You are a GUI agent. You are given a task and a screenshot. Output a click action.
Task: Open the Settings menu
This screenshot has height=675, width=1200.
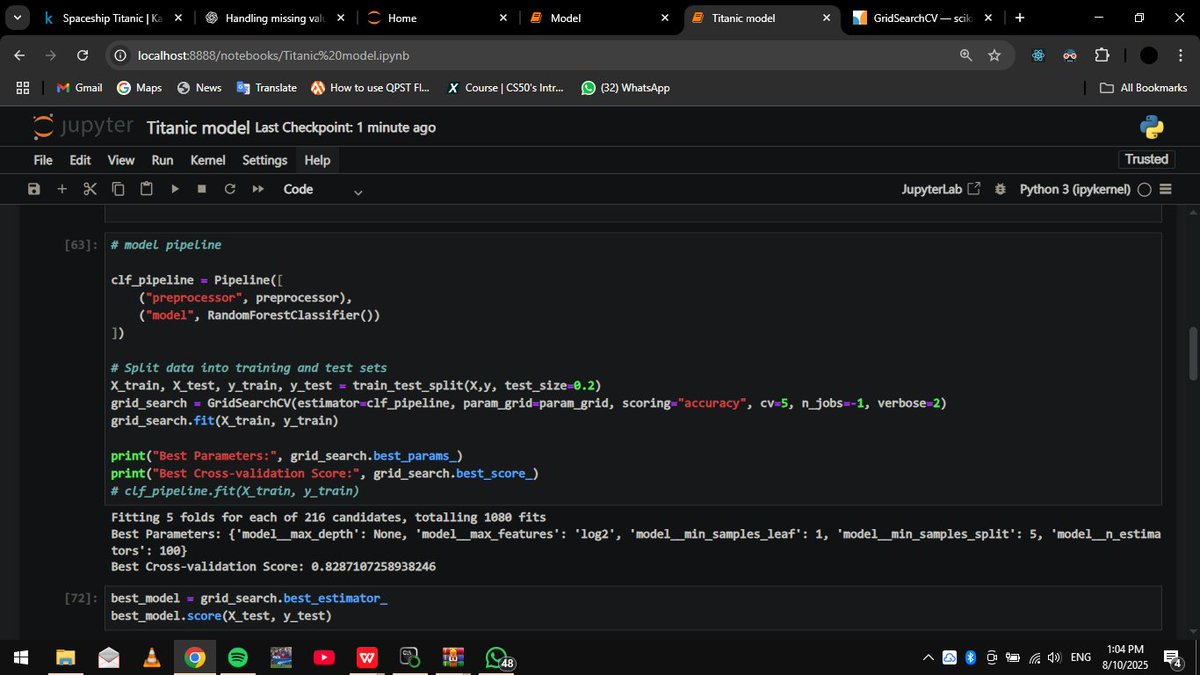click(x=264, y=160)
